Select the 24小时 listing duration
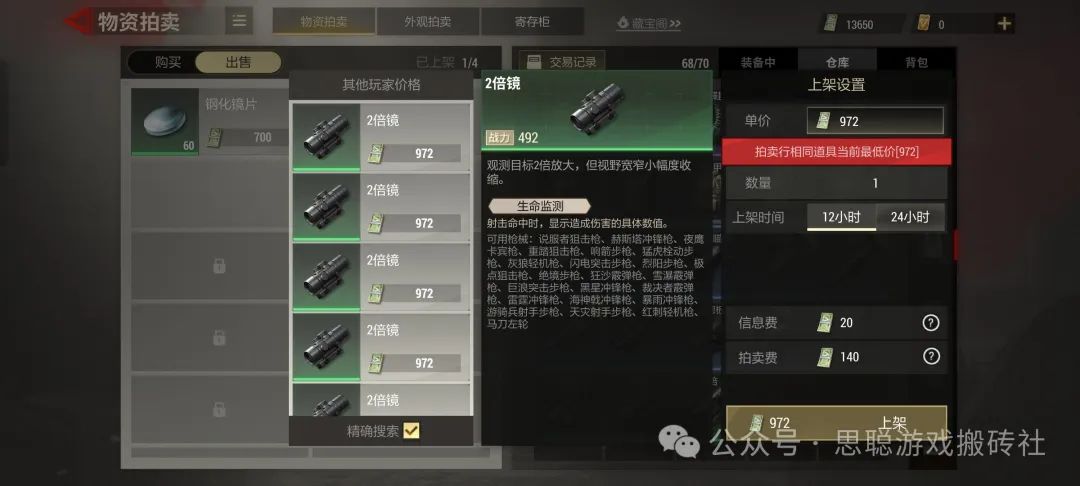Viewport: 1080px width, 486px height. (910, 218)
